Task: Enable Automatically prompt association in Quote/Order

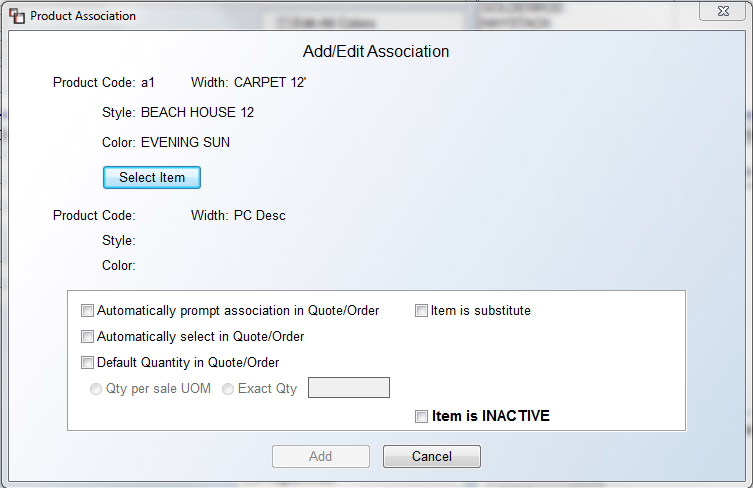Action: 87,311
